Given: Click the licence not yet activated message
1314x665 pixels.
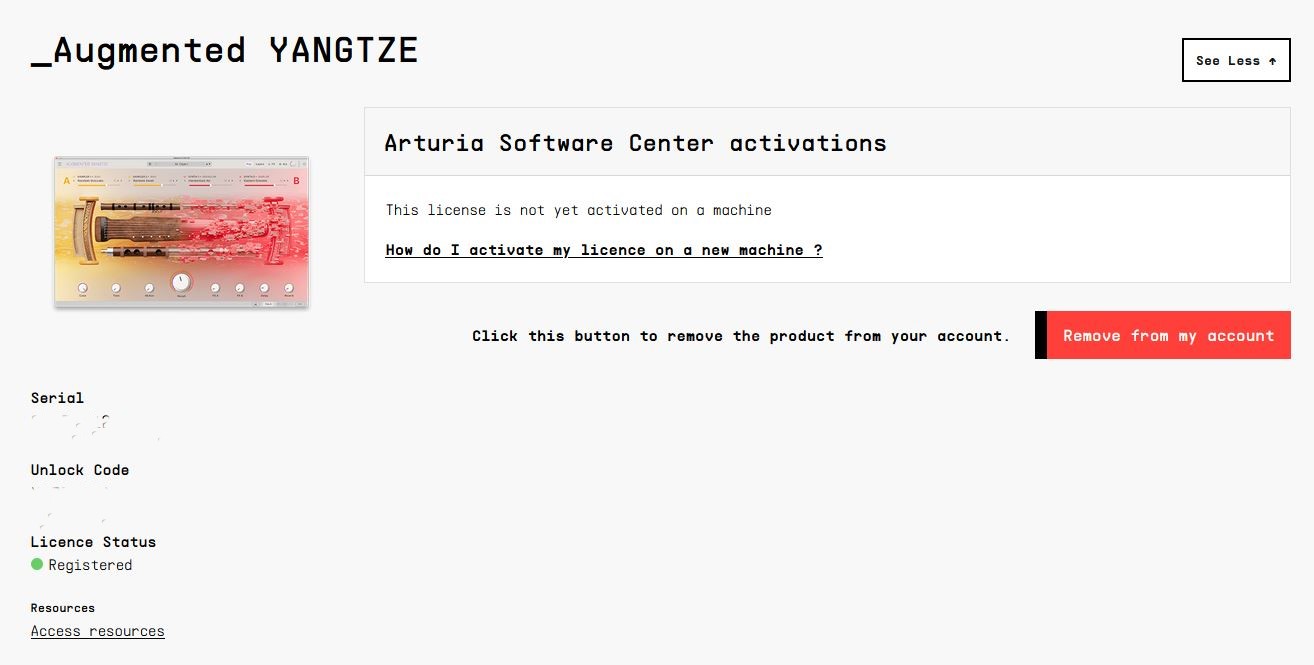Looking at the screenshot, I should pyautogui.click(x=578, y=210).
